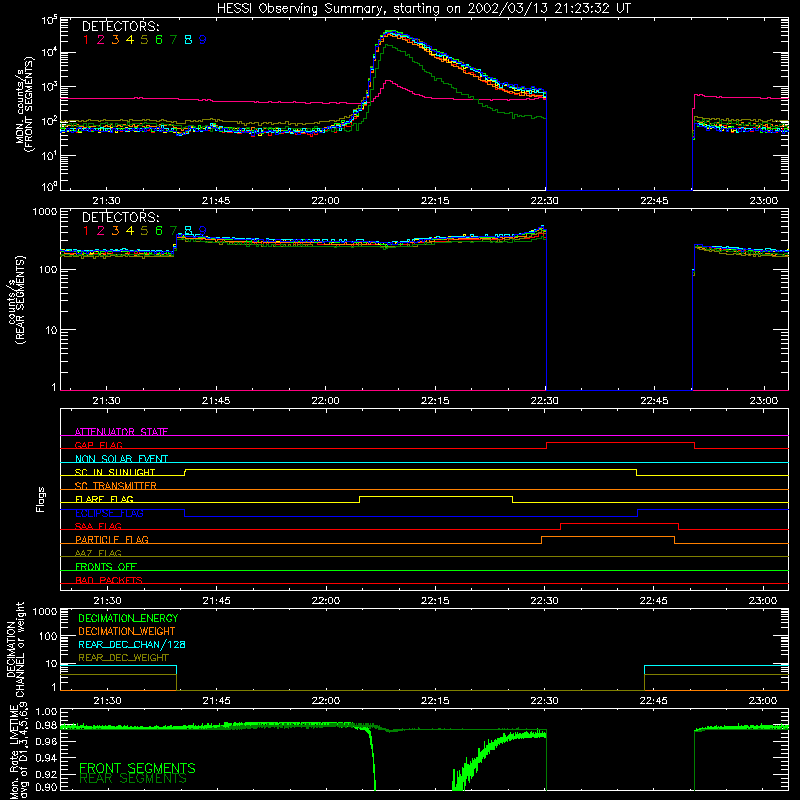Click REAR SEGMENTS legend in livetime plot
Image resolution: width=800 pixels, height=800 pixels.
(133, 779)
